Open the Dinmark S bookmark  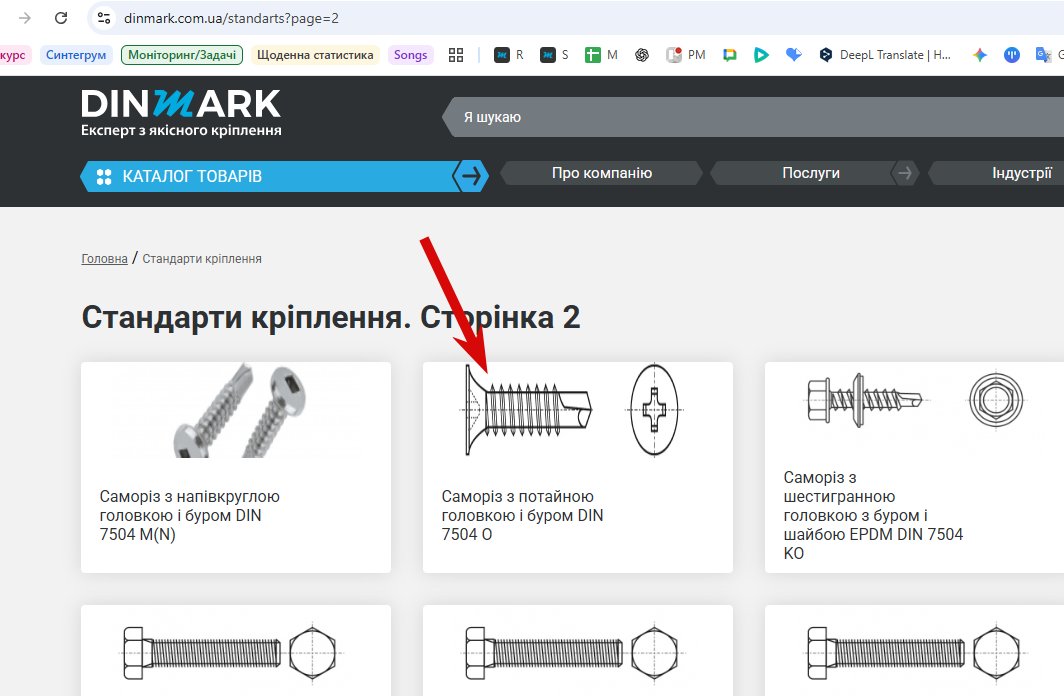(x=554, y=55)
